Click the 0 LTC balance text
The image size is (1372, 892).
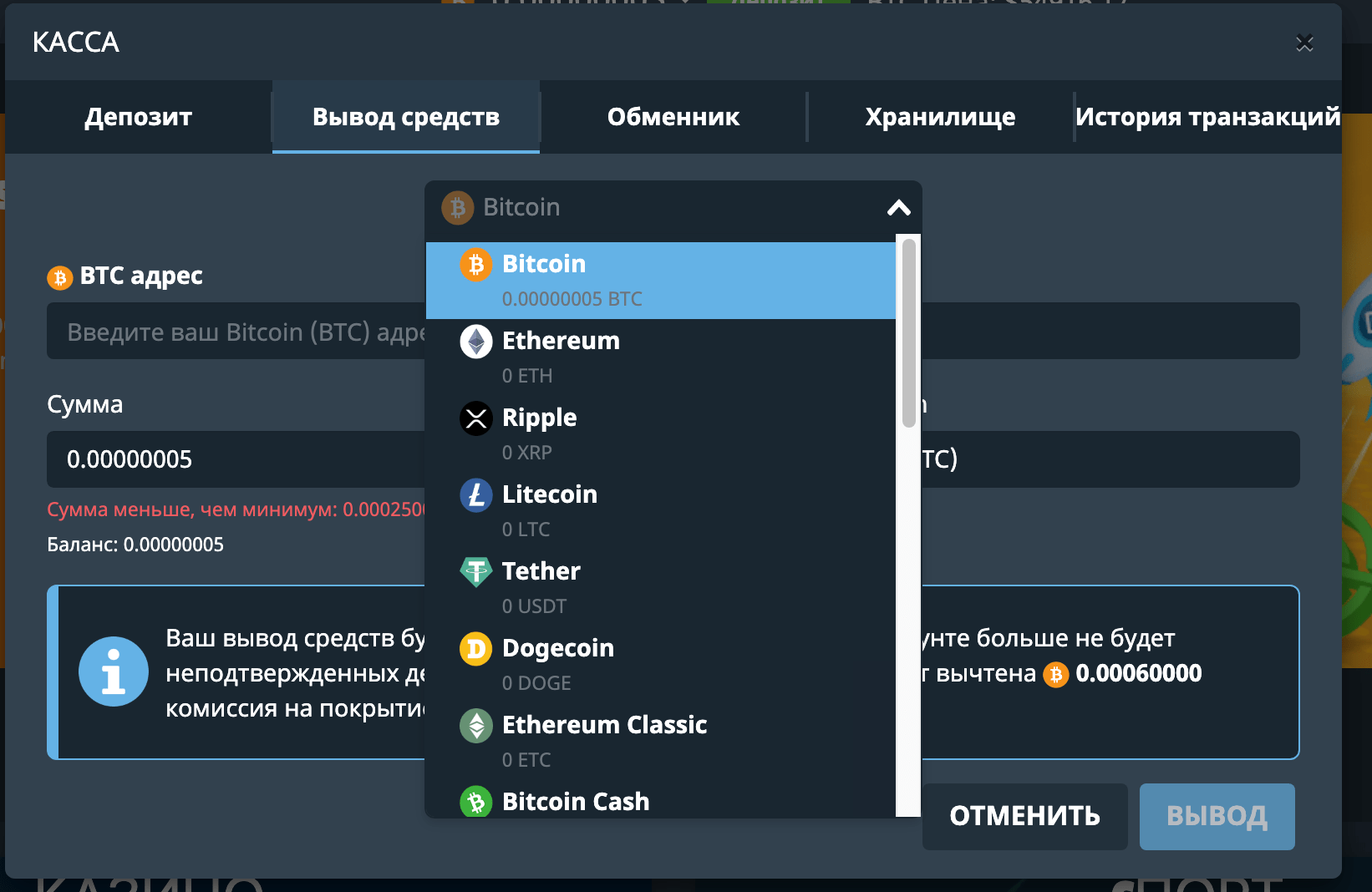526,530
